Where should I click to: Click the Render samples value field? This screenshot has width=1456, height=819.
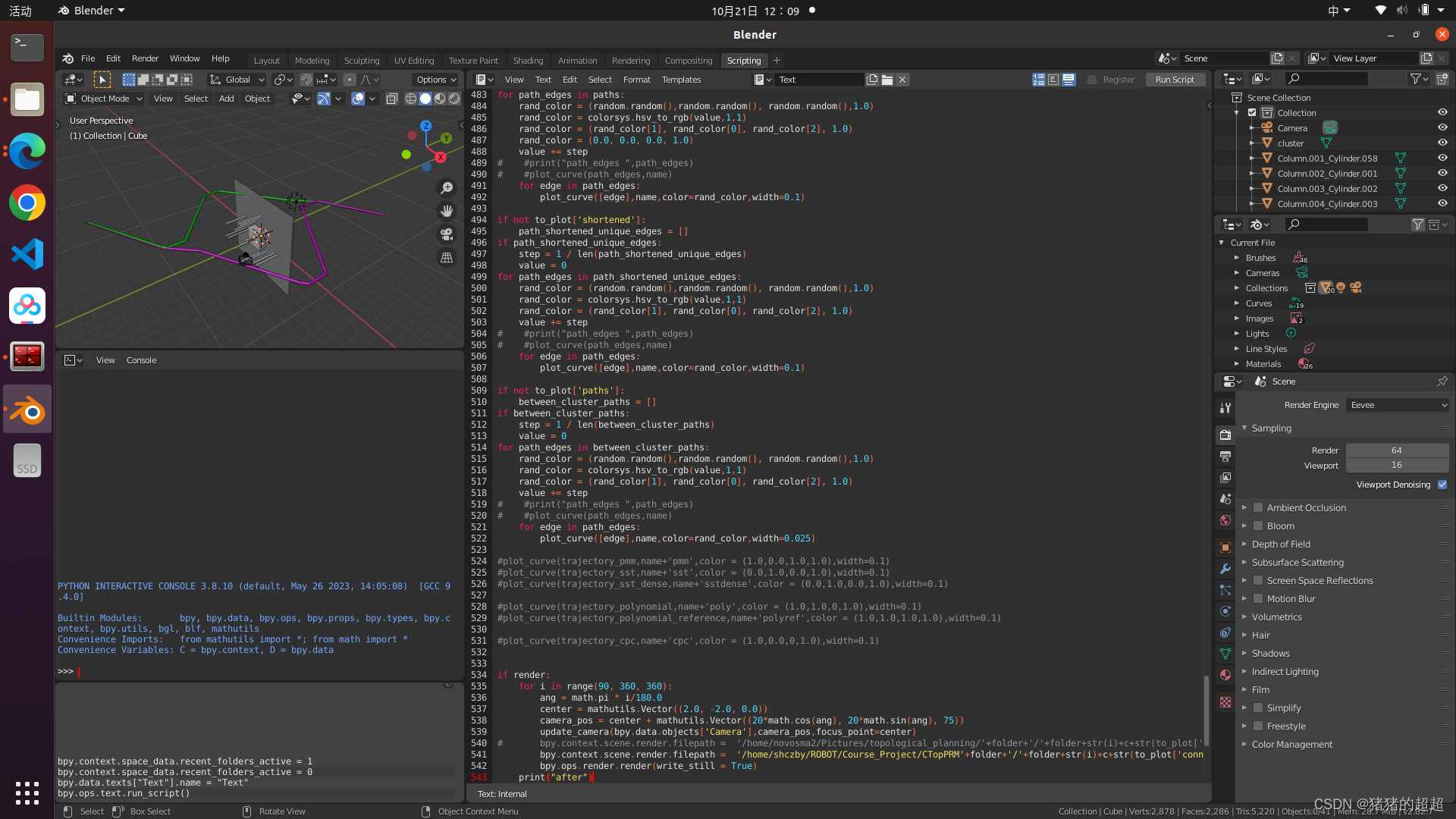[x=1396, y=450]
